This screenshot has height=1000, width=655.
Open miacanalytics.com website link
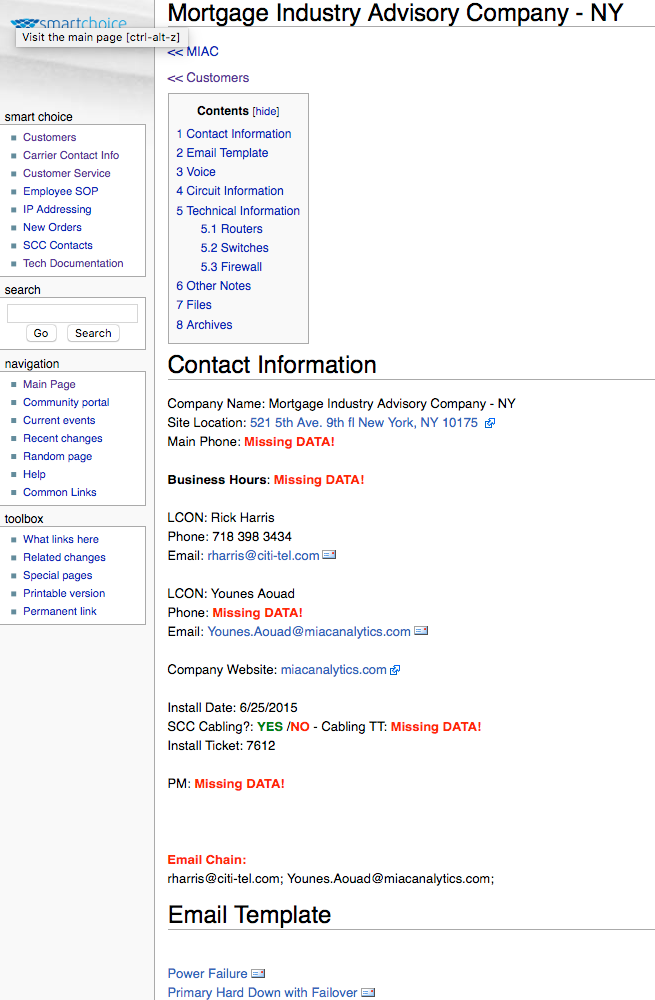pos(334,670)
